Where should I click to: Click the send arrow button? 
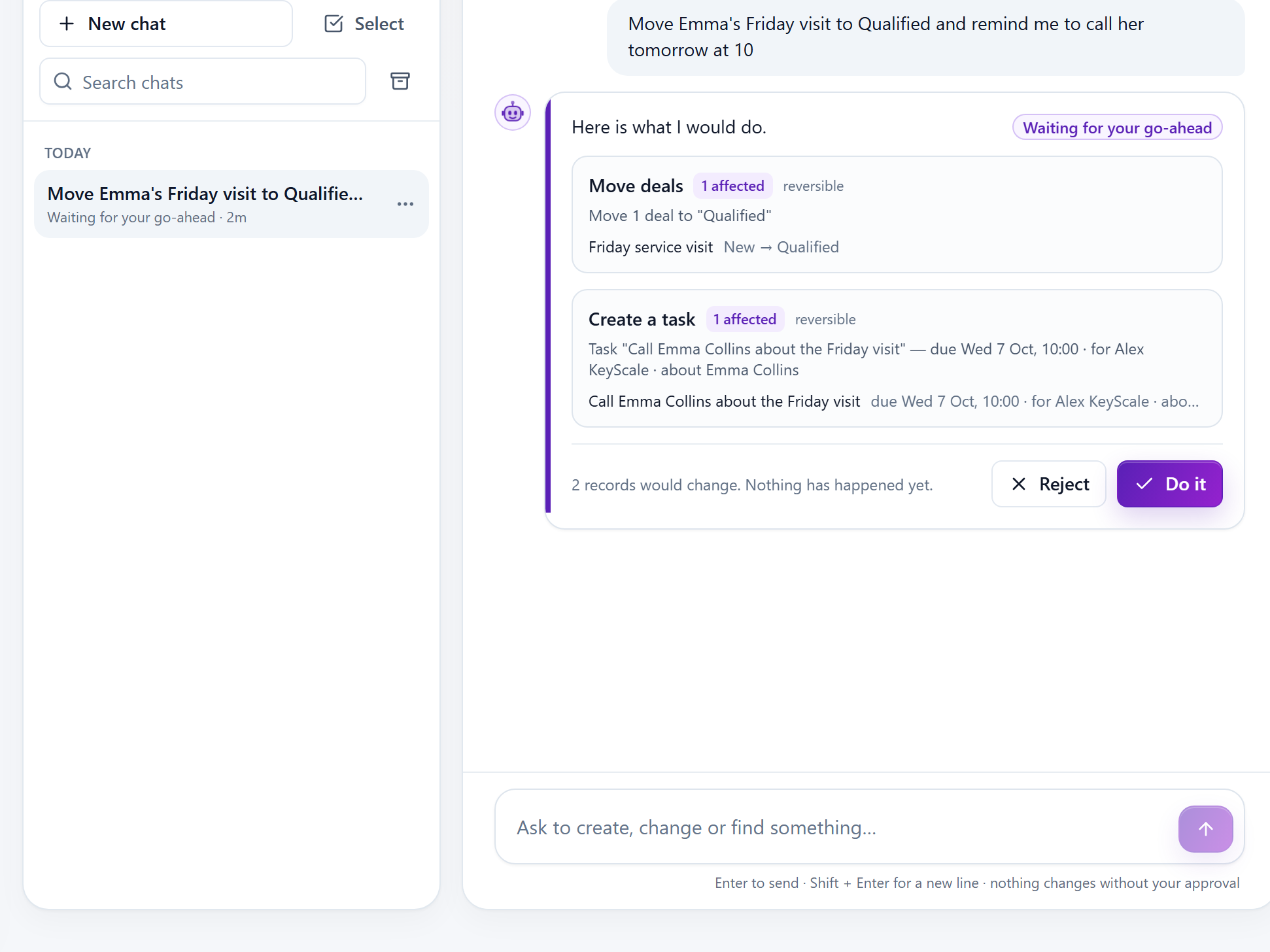click(x=1205, y=829)
